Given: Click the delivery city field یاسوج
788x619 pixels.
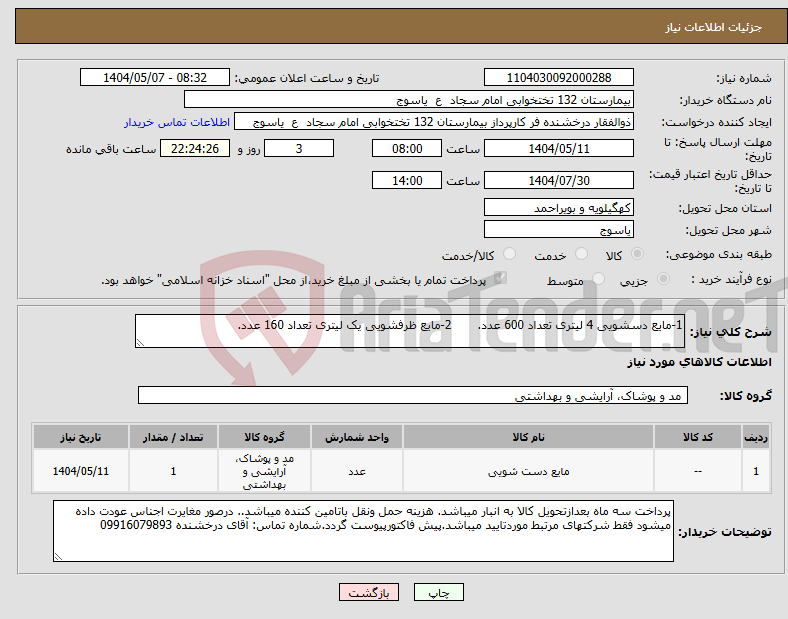Looking at the screenshot, I should pyautogui.click(x=558, y=229).
